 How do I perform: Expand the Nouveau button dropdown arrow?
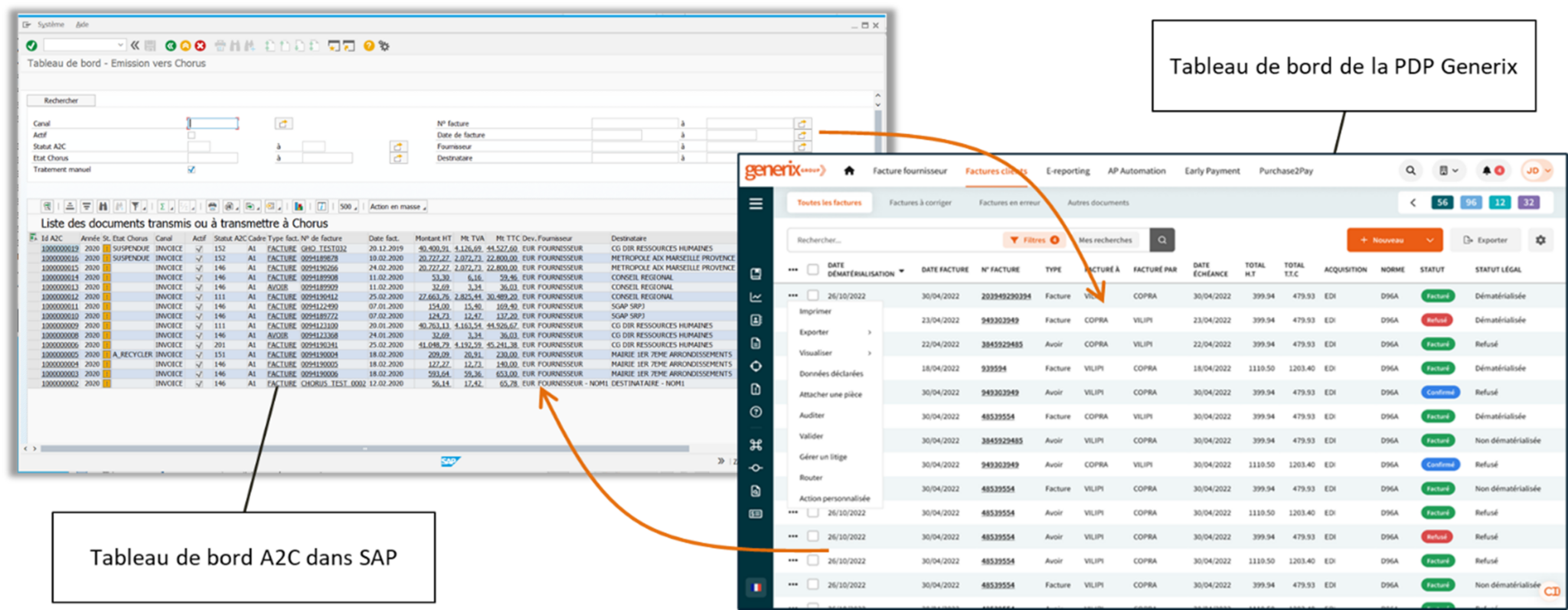click(1429, 240)
